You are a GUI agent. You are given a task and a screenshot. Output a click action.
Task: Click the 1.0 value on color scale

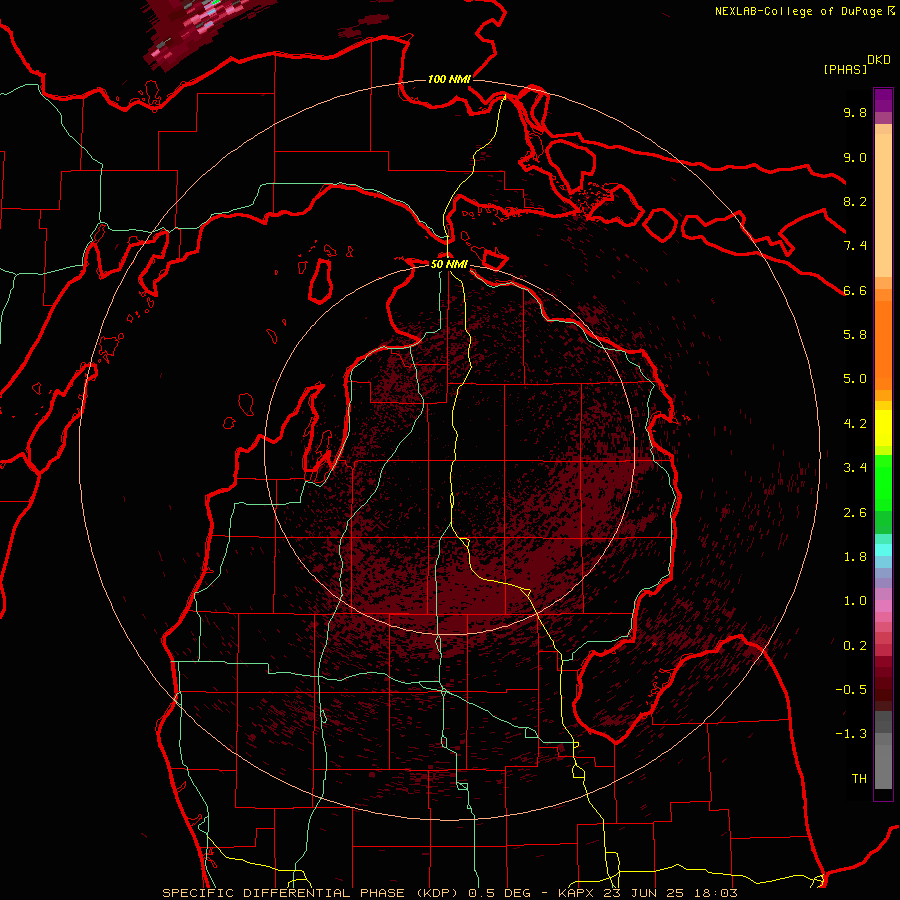point(855,601)
